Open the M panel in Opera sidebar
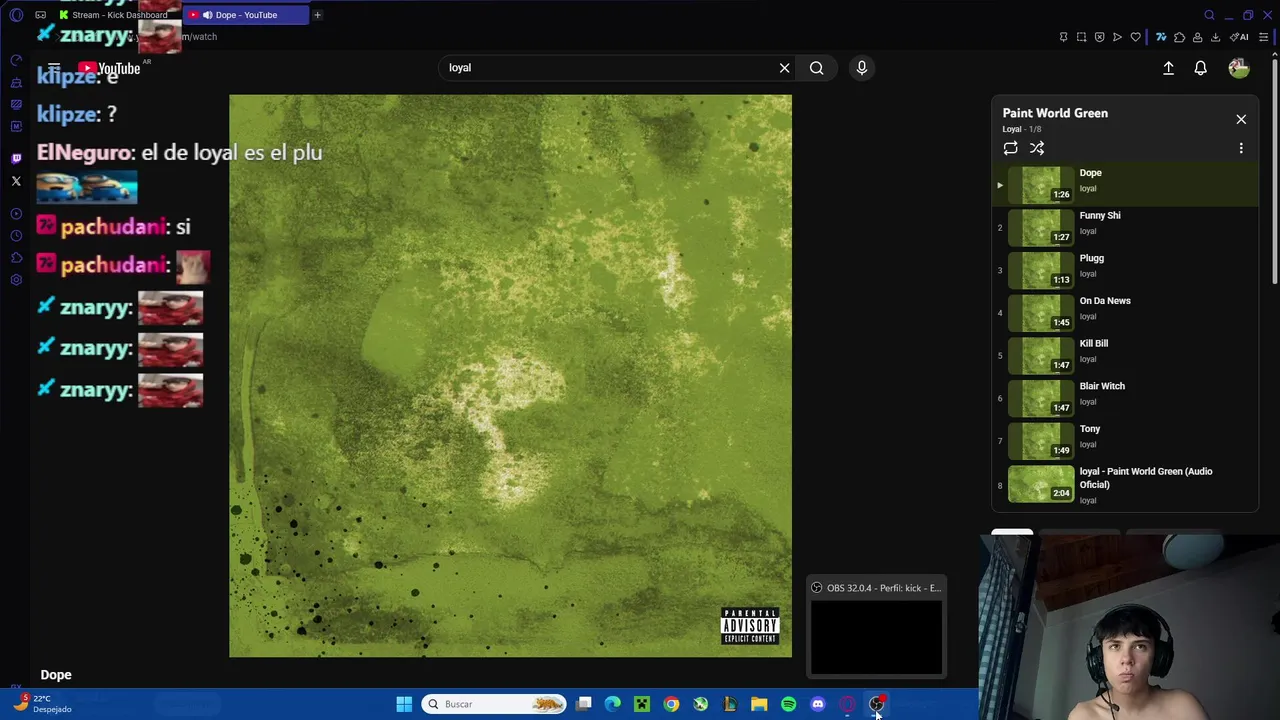 [16, 127]
